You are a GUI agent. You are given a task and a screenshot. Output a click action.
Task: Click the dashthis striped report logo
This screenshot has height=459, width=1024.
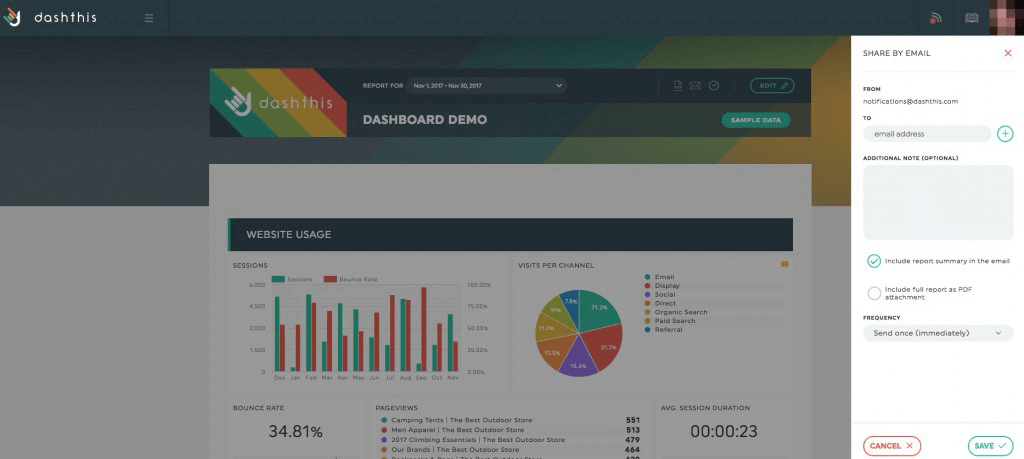[278, 103]
